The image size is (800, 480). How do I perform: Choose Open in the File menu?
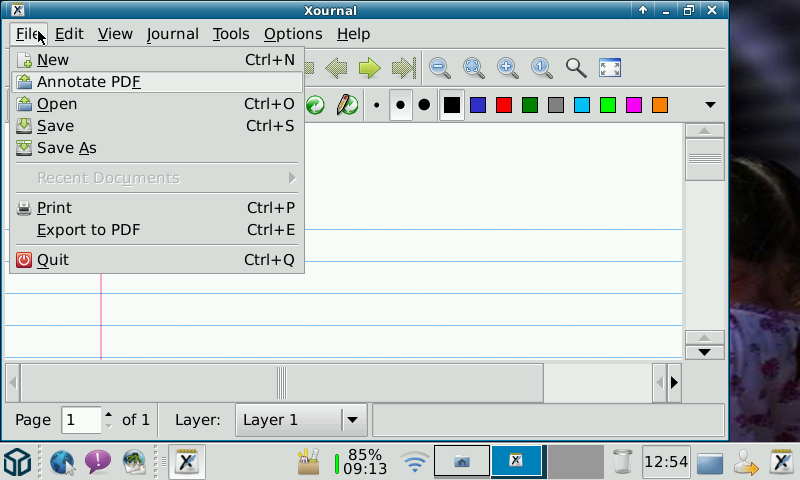coord(157,104)
